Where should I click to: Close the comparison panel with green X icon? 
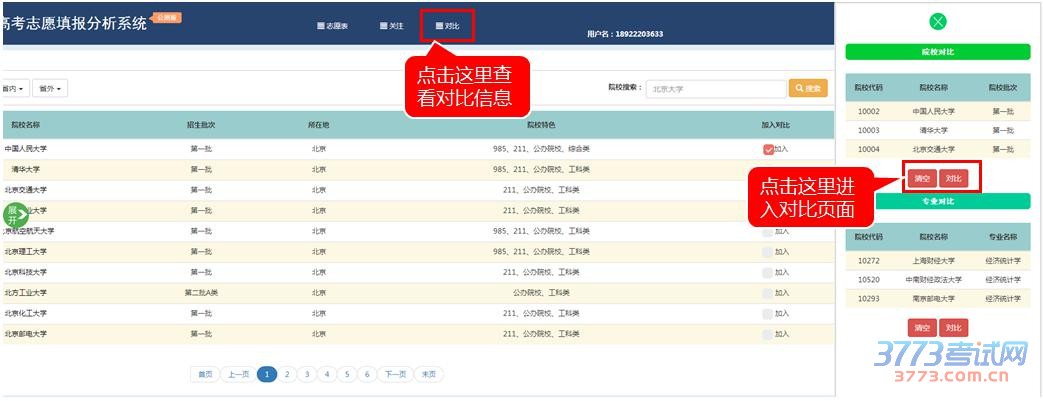click(937, 22)
